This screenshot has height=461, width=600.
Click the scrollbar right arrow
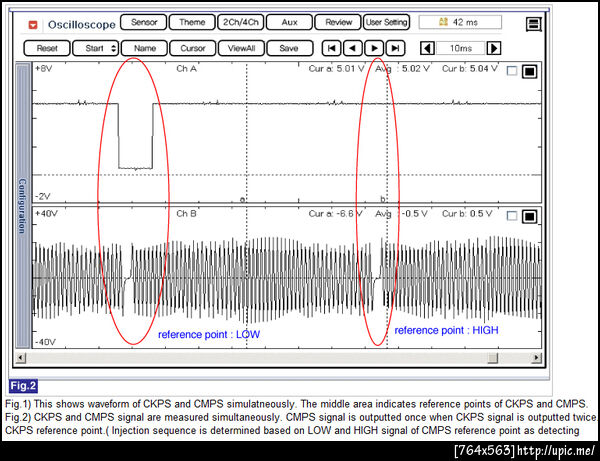tap(536, 358)
